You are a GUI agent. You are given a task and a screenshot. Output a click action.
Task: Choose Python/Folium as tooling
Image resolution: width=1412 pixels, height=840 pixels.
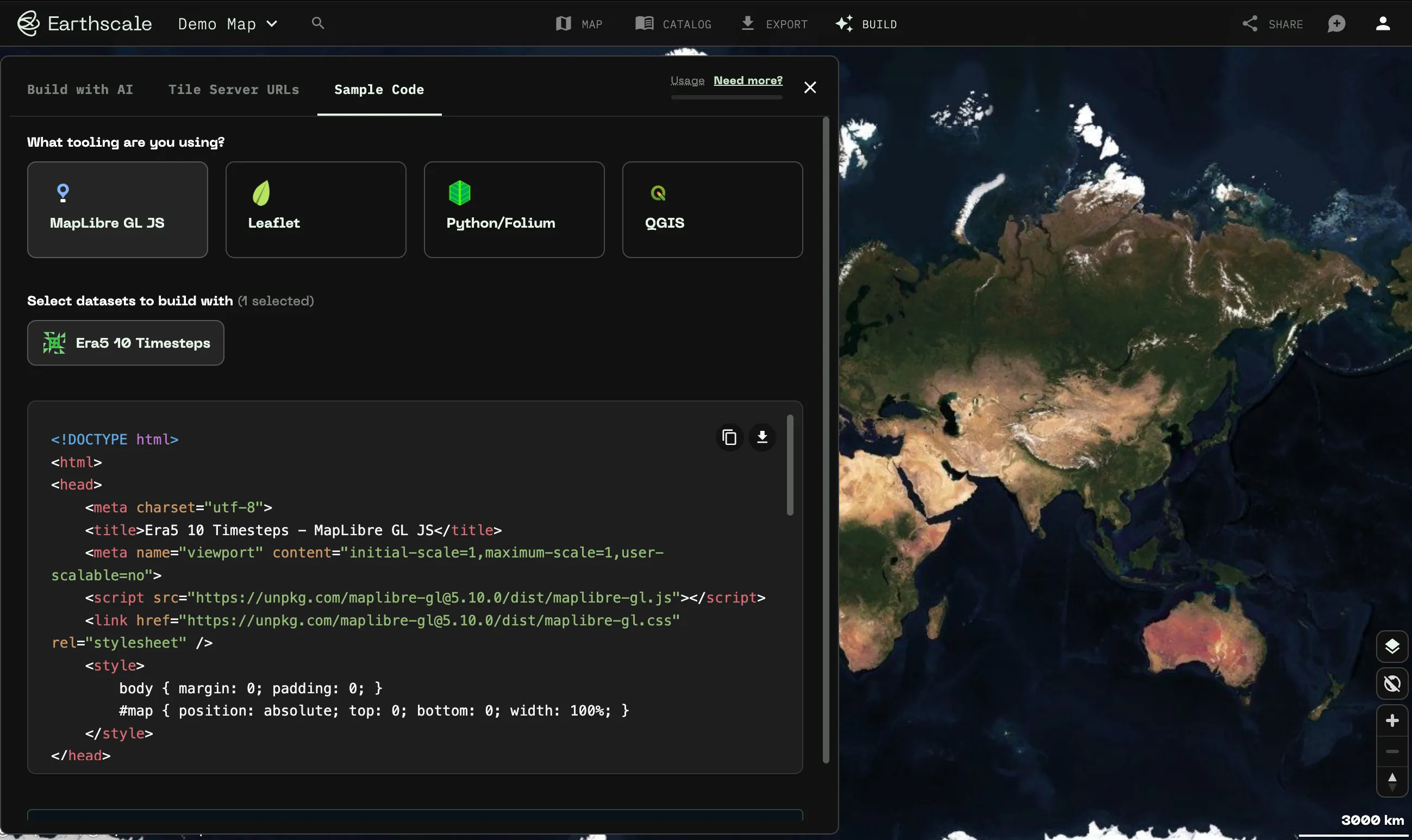coord(514,210)
